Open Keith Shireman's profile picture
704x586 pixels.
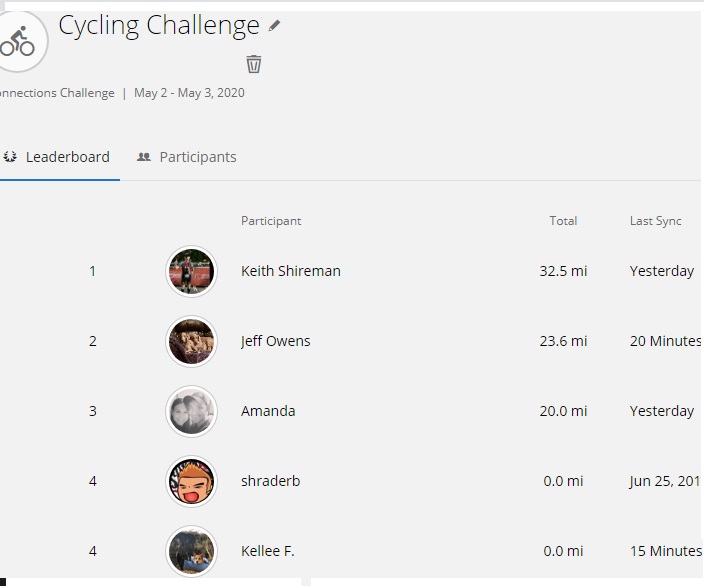pyautogui.click(x=191, y=271)
